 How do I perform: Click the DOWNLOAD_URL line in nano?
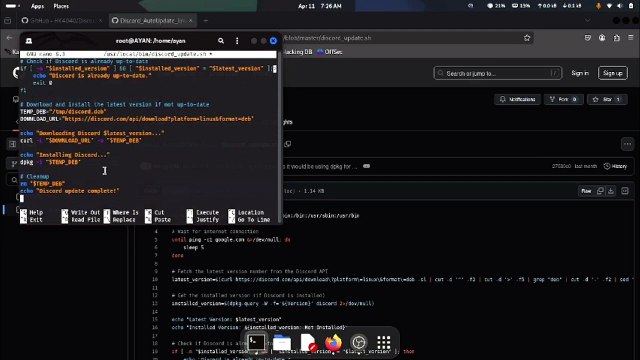[137, 119]
